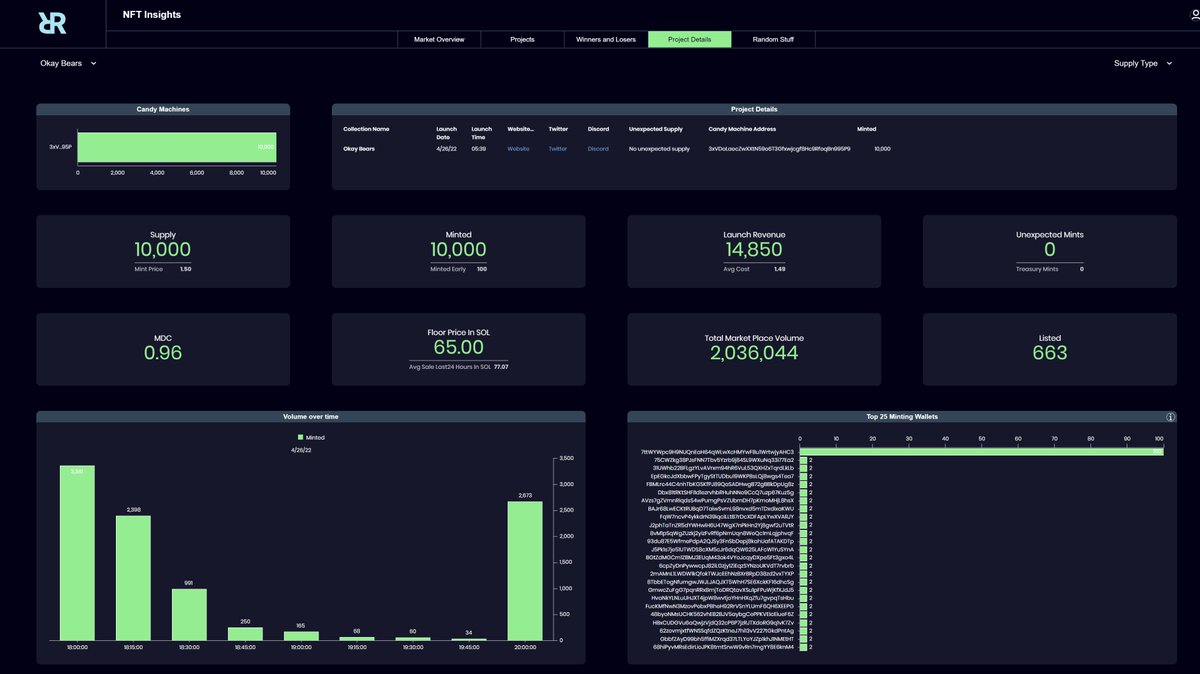1200x674 pixels.
Task: Click the MDC value 0.96
Action: 163,353
